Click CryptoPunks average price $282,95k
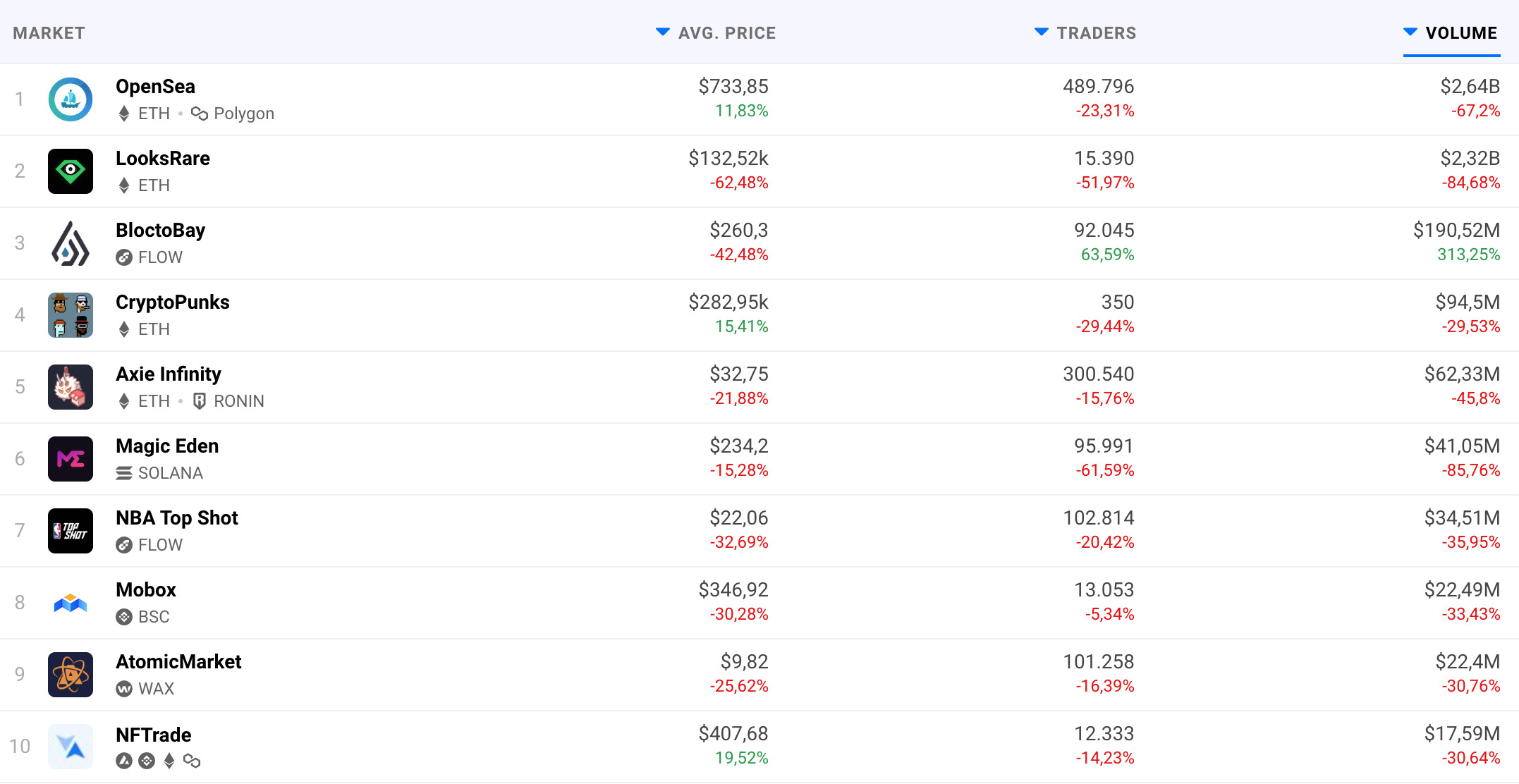This screenshot has width=1519, height=784. [x=728, y=302]
